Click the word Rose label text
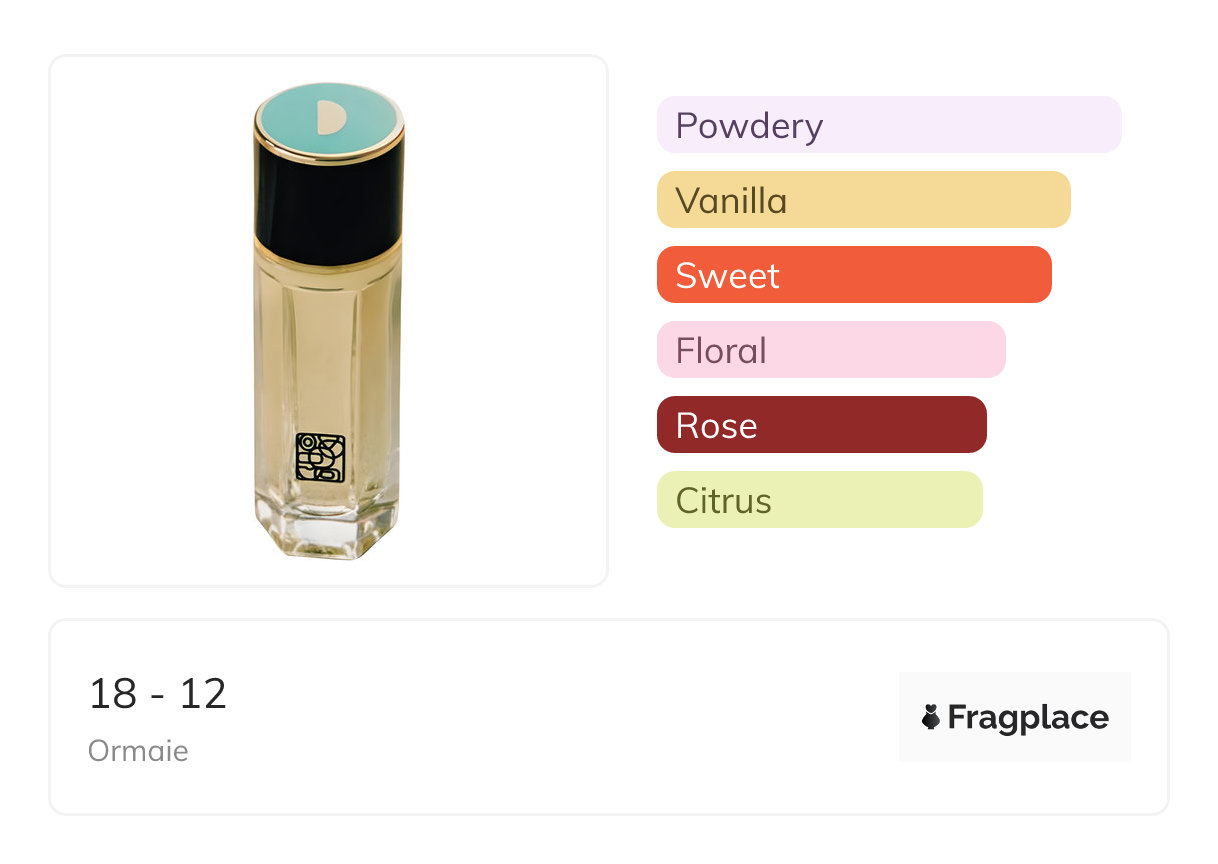Screen dimensions: 1218x864 pyautogui.click(x=716, y=426)
